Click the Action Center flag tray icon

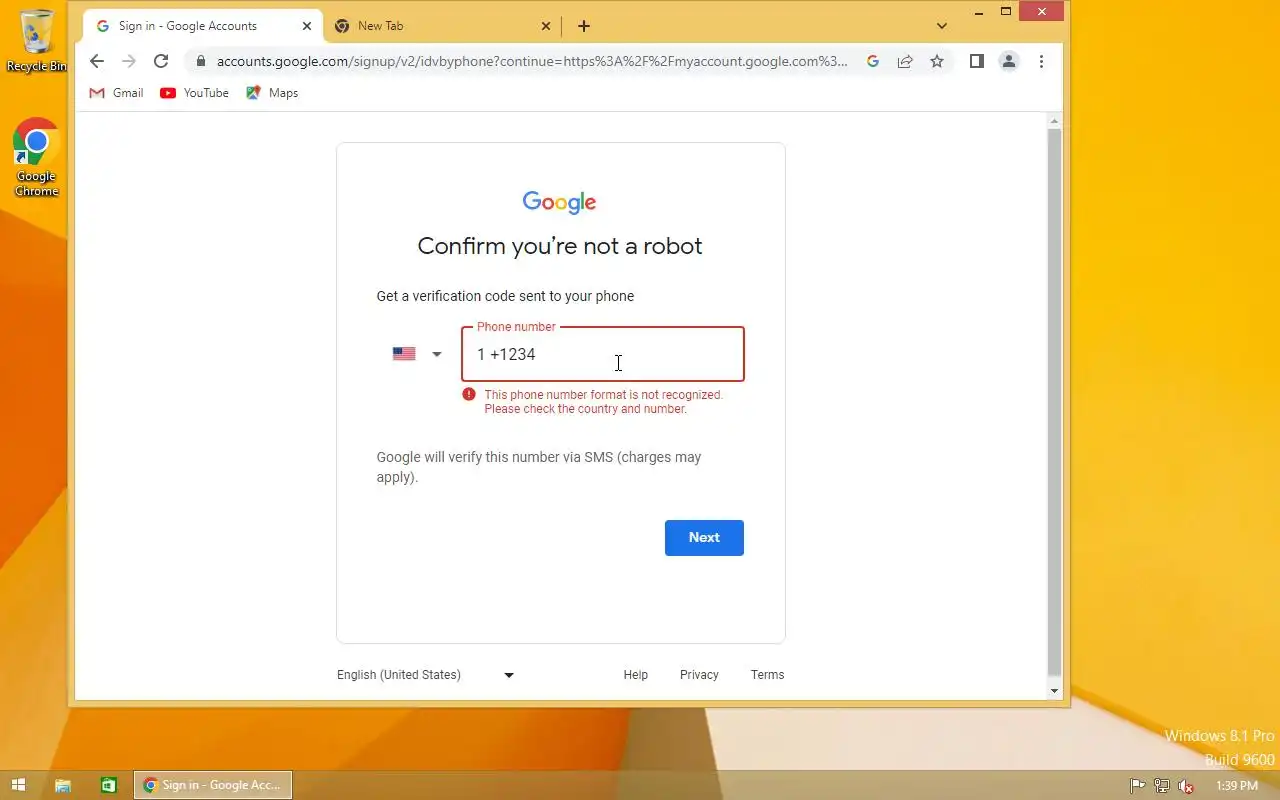click(x=1137, y=786)
